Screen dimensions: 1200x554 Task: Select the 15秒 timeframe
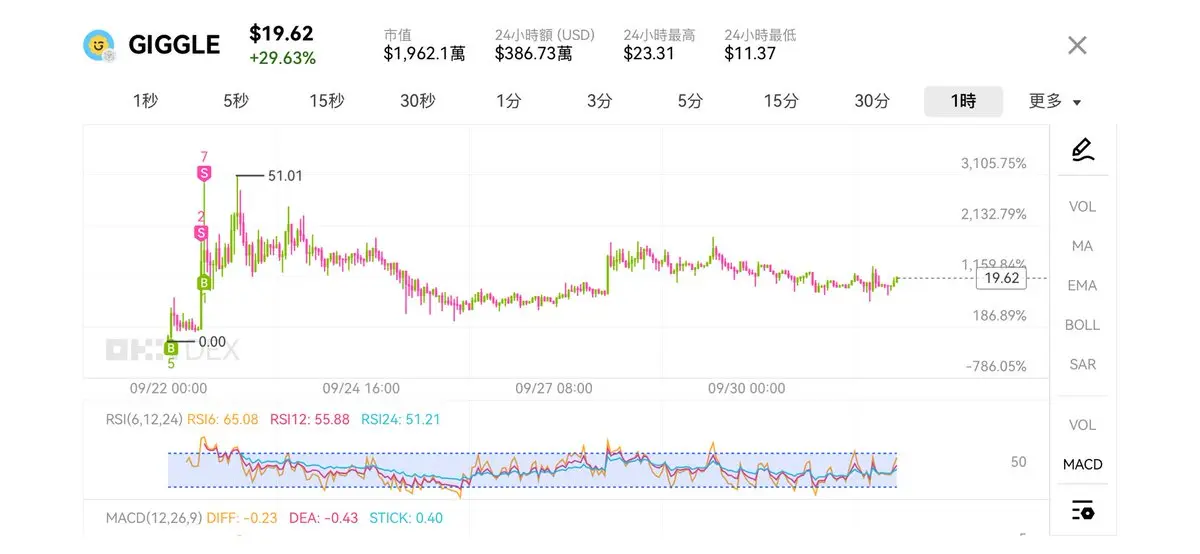click(327, 101)
